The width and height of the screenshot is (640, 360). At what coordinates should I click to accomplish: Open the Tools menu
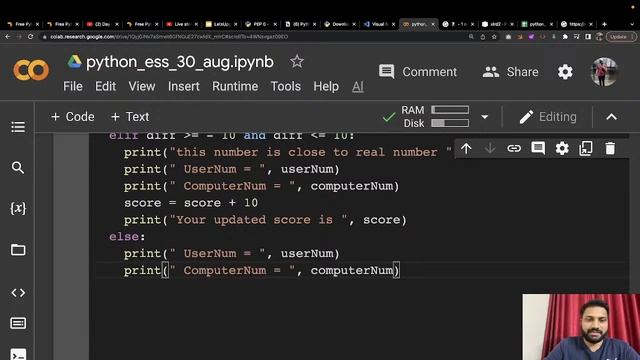(285, 87)
